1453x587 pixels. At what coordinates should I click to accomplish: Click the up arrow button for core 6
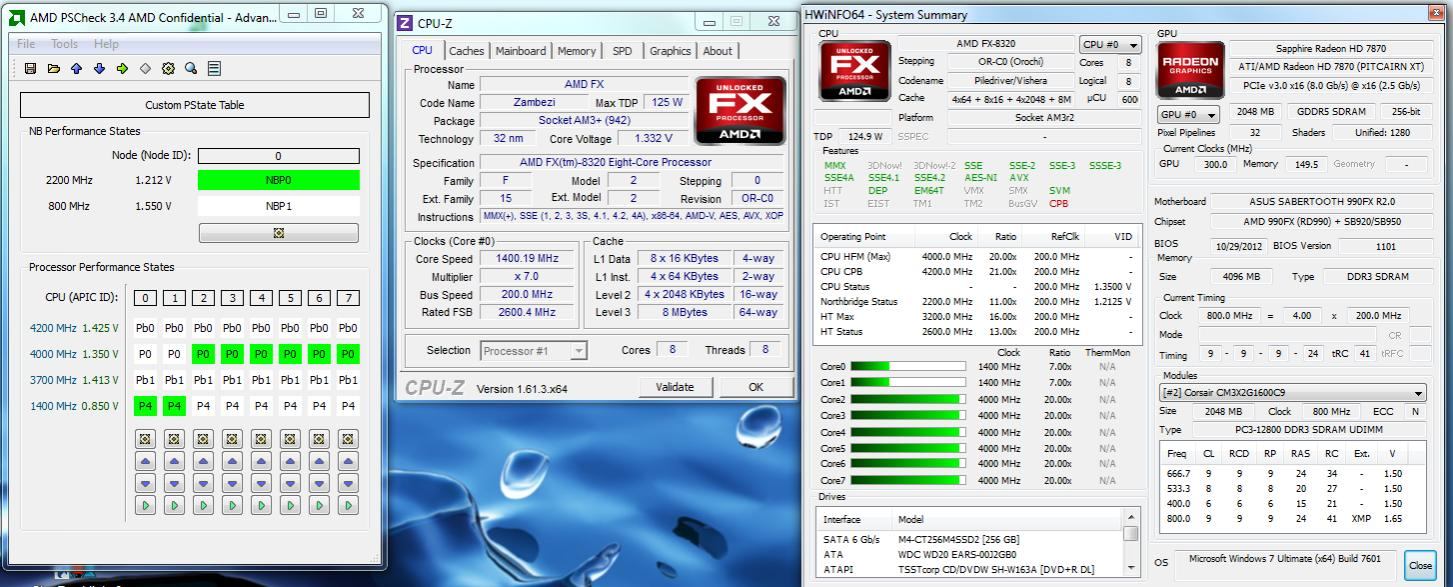click(x=319, y=461)
